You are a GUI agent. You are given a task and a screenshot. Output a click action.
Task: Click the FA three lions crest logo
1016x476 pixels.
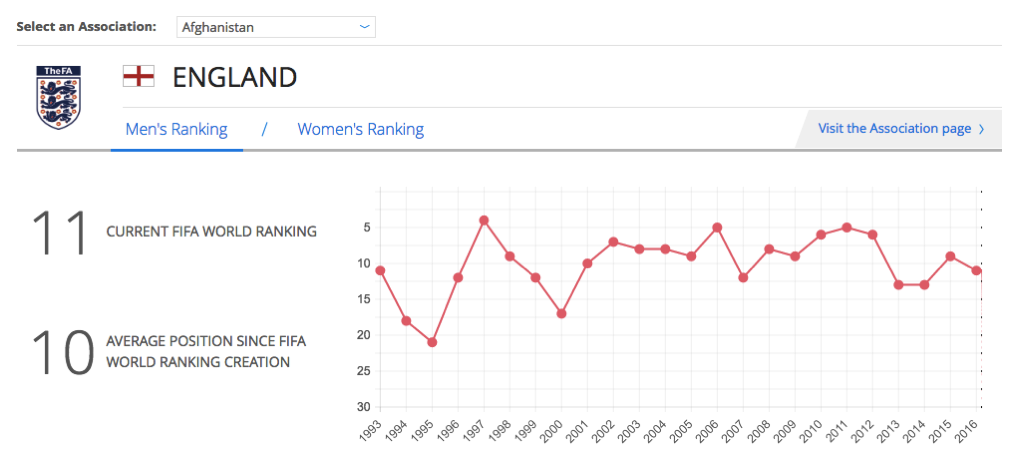click(59, 98)
